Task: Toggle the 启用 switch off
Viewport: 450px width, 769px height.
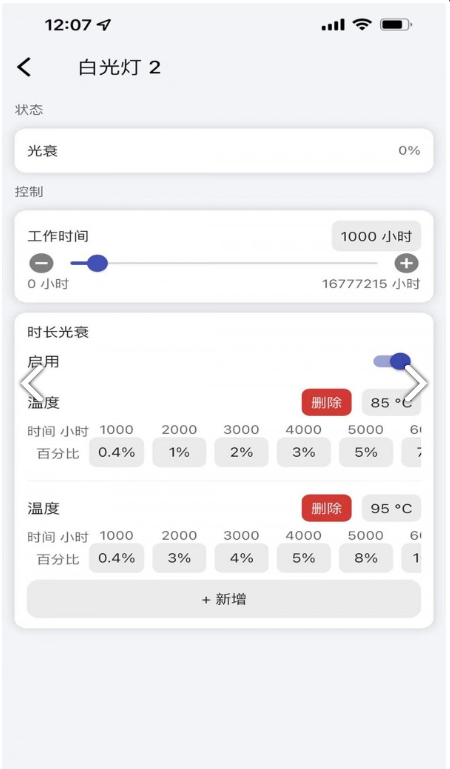Action: (x=392, y=361)
